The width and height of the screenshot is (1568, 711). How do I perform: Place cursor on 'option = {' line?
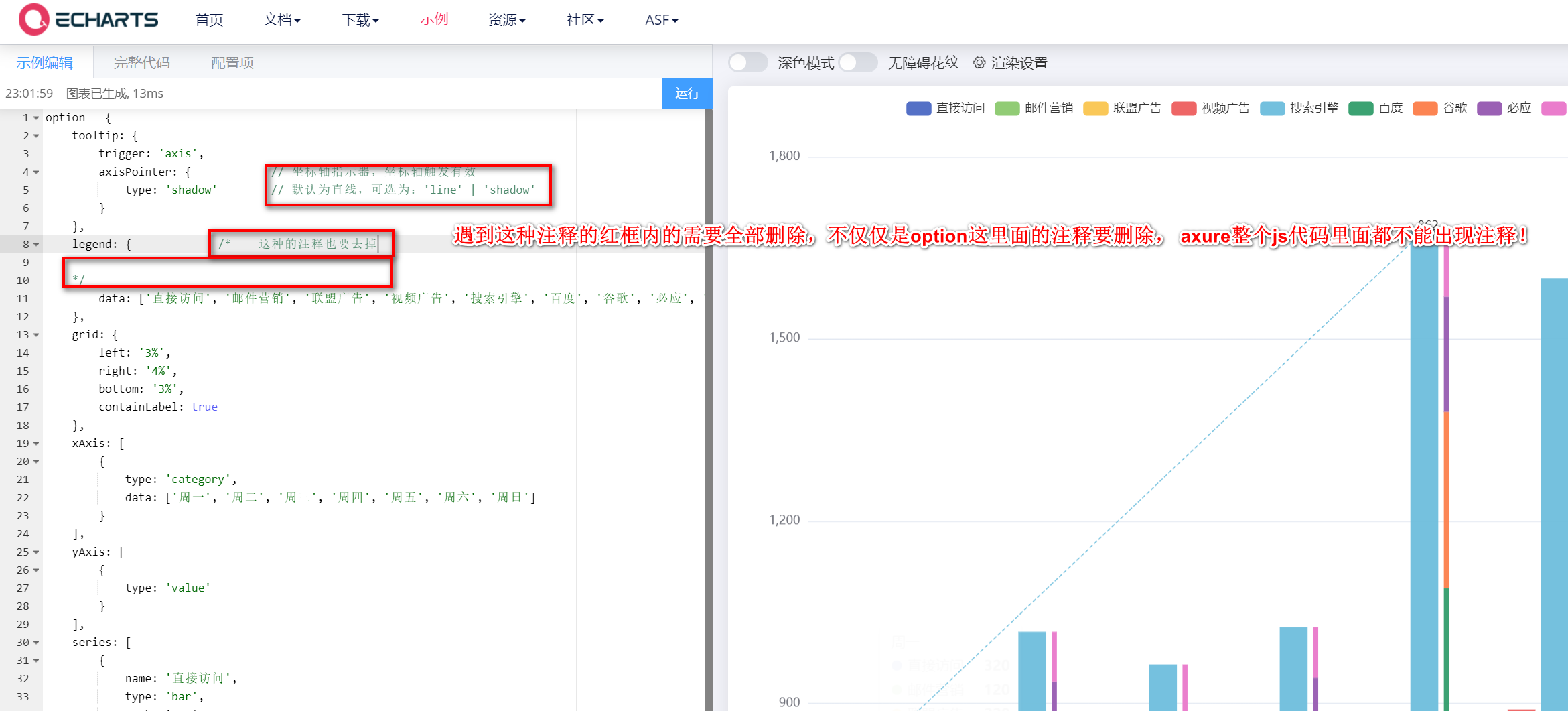[78, 117]
